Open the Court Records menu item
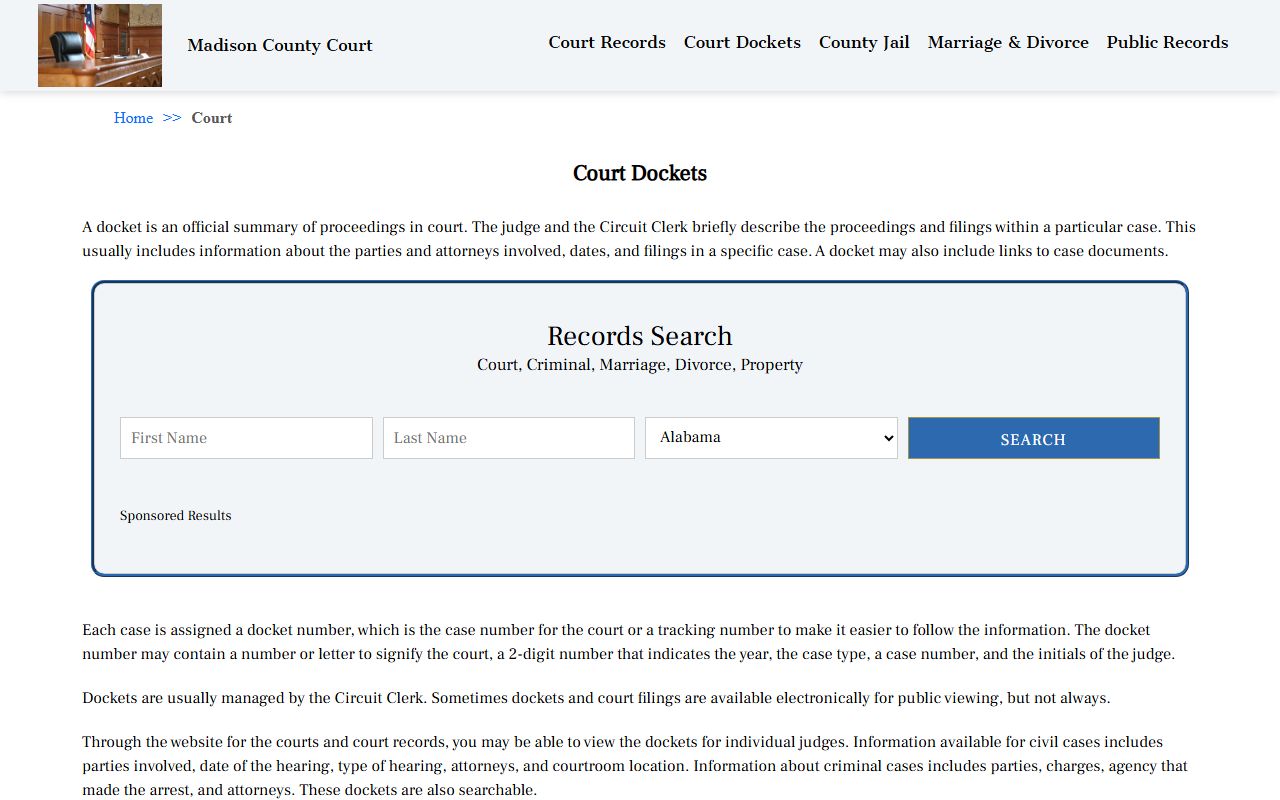 (x=607, y=42)
